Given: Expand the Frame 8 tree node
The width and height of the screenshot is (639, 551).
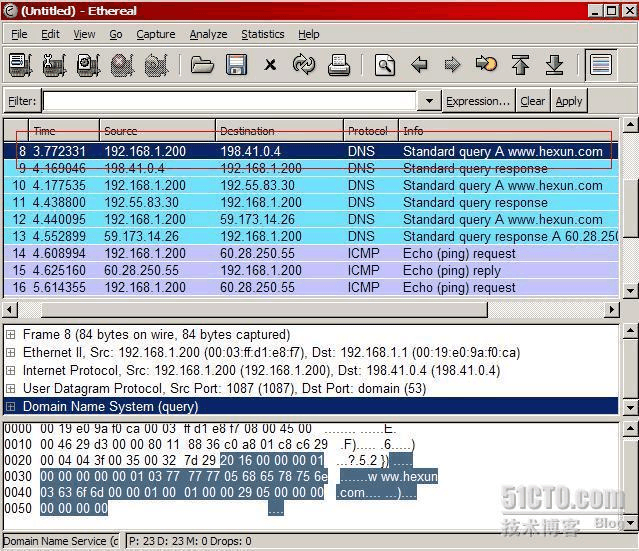Looking at the screenshot, I should point(11,335).
